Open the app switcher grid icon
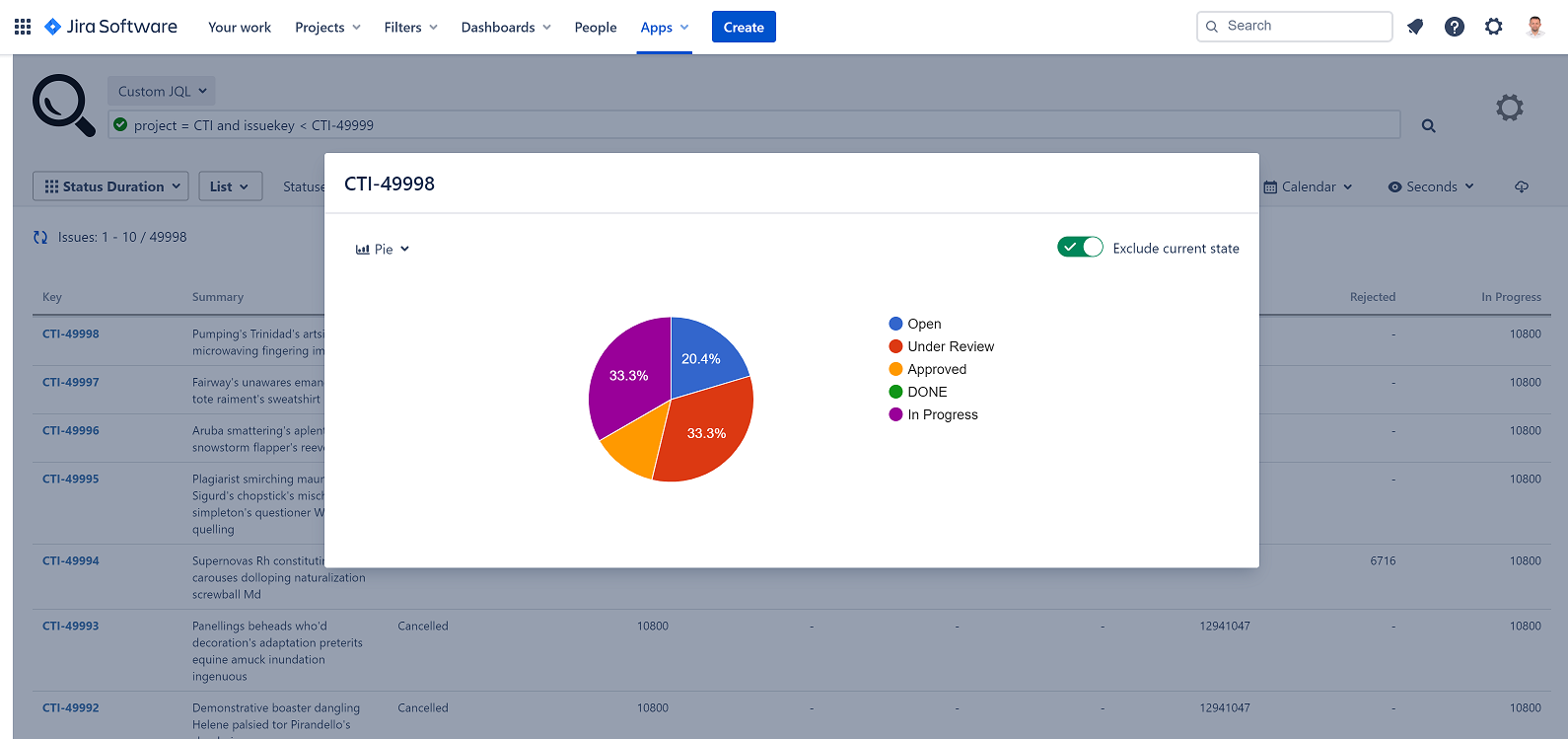 coord(23,27)
